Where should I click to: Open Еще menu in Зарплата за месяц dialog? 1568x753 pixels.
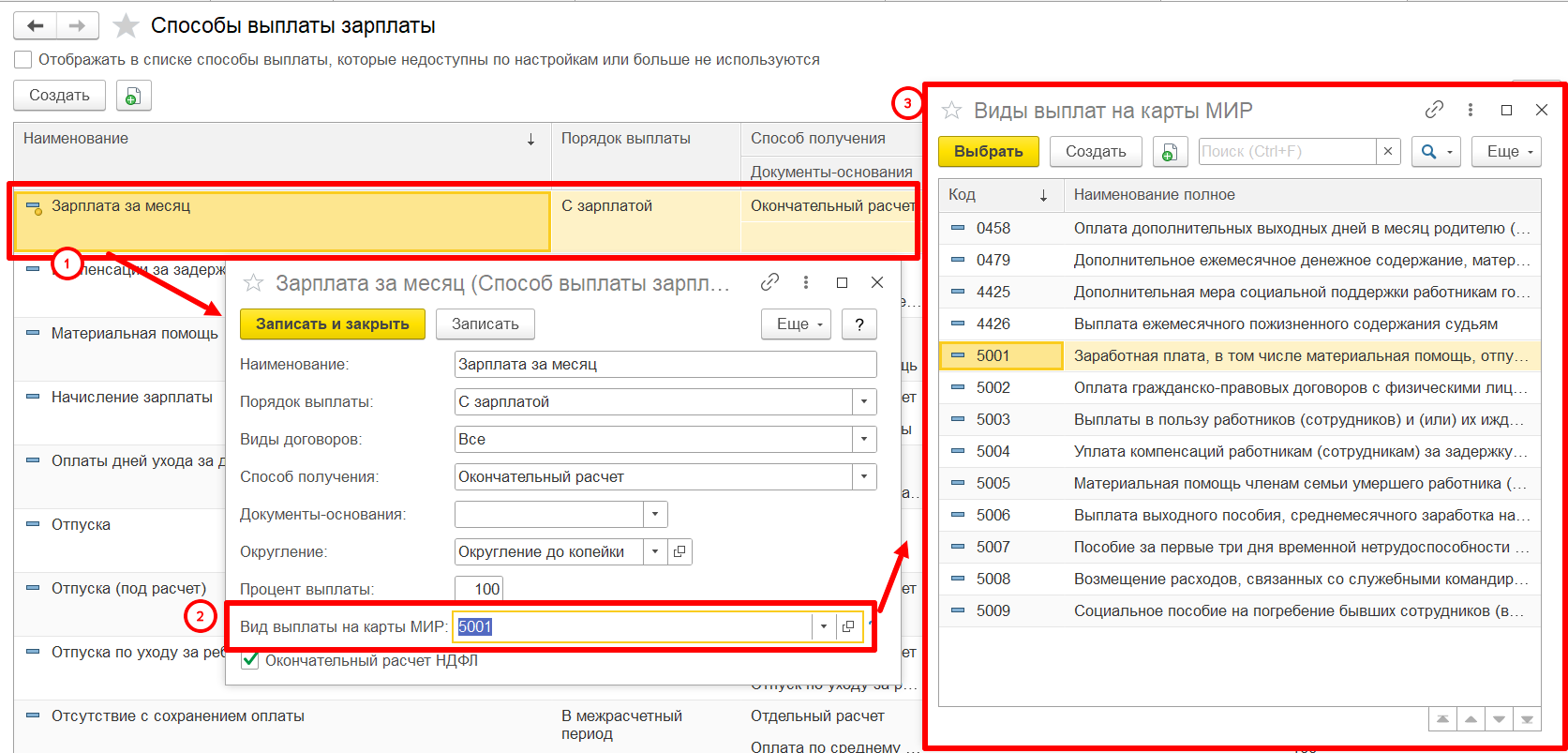pos(796,324)
